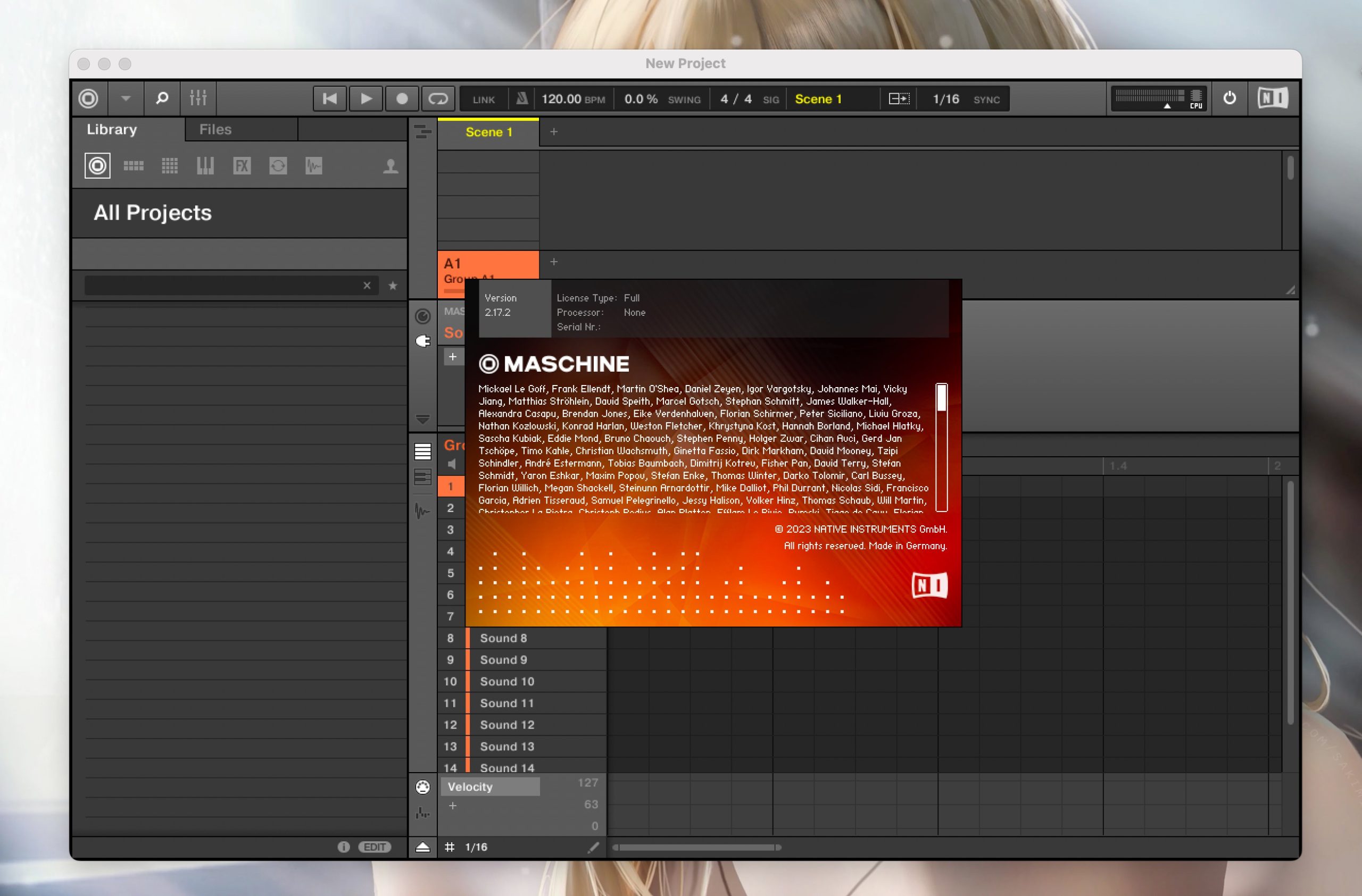Image resolution: width=1362 pixels, height=896 pixels.
Task: Show browser info with the i icon
Action: (x=343, y=847)
